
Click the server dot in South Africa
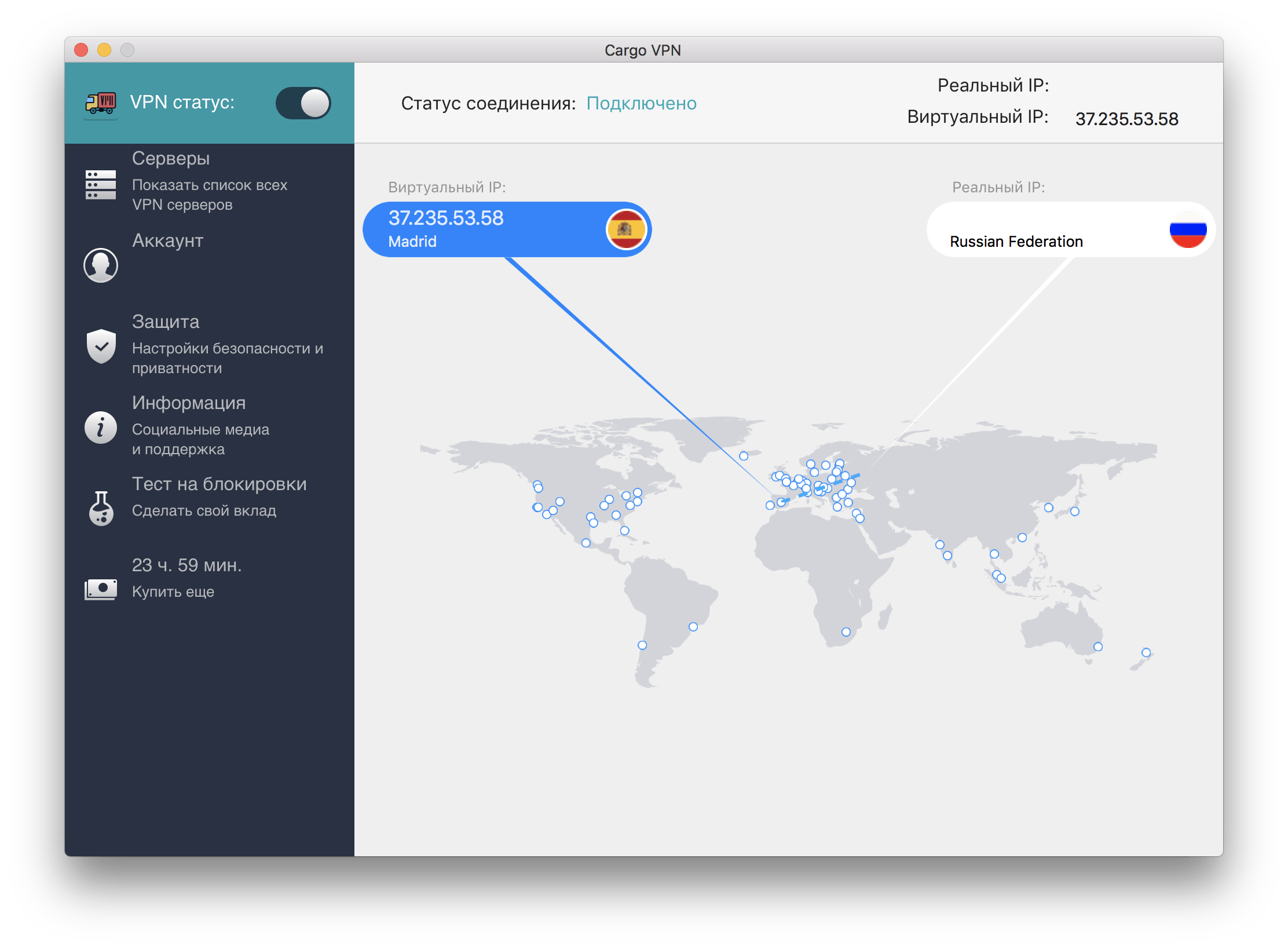(x=846, y=632)
